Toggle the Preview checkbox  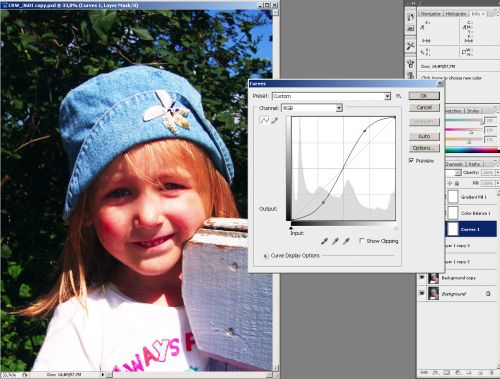411,160
